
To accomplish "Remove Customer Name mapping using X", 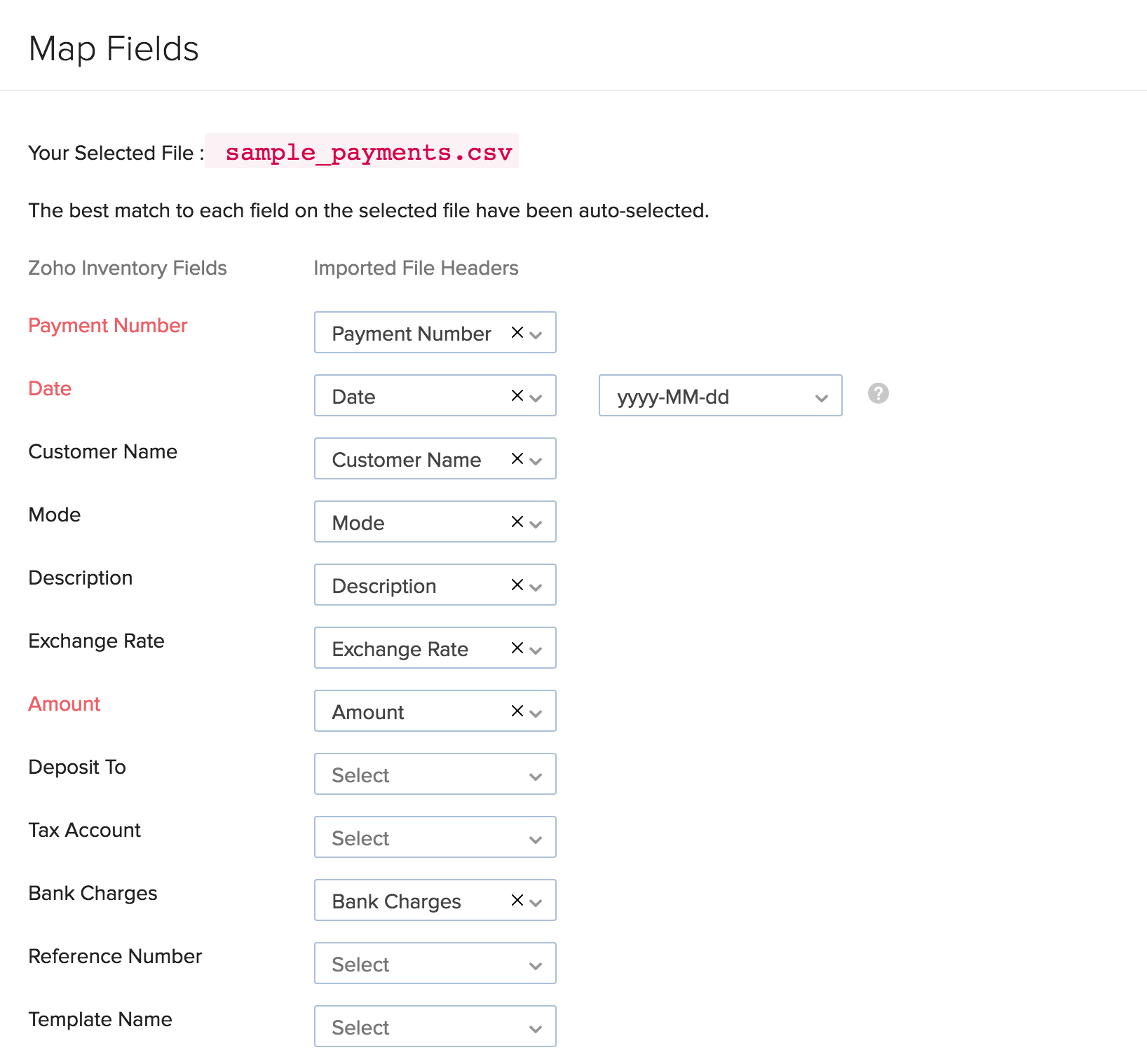I will 517,458.
